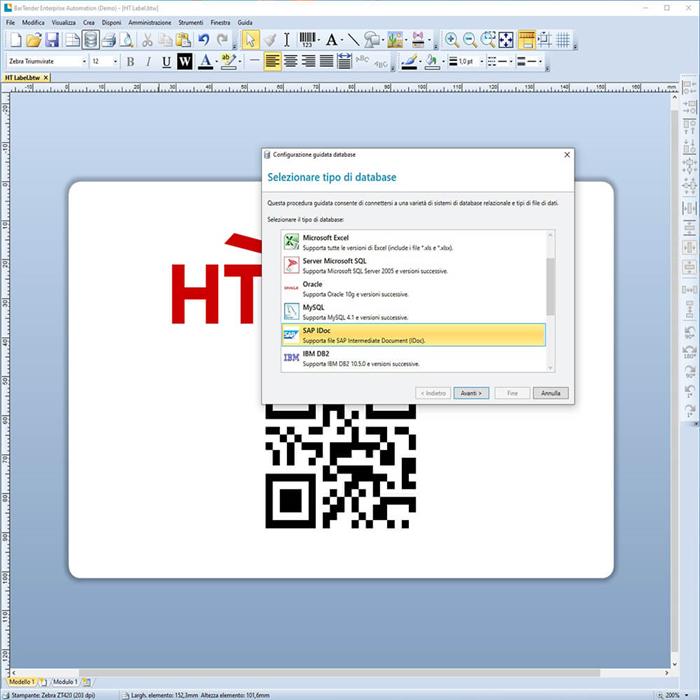This screenshot has height=700, width=700.
Task: Open the font size 12 dropdown
Action: coord(115,61)
